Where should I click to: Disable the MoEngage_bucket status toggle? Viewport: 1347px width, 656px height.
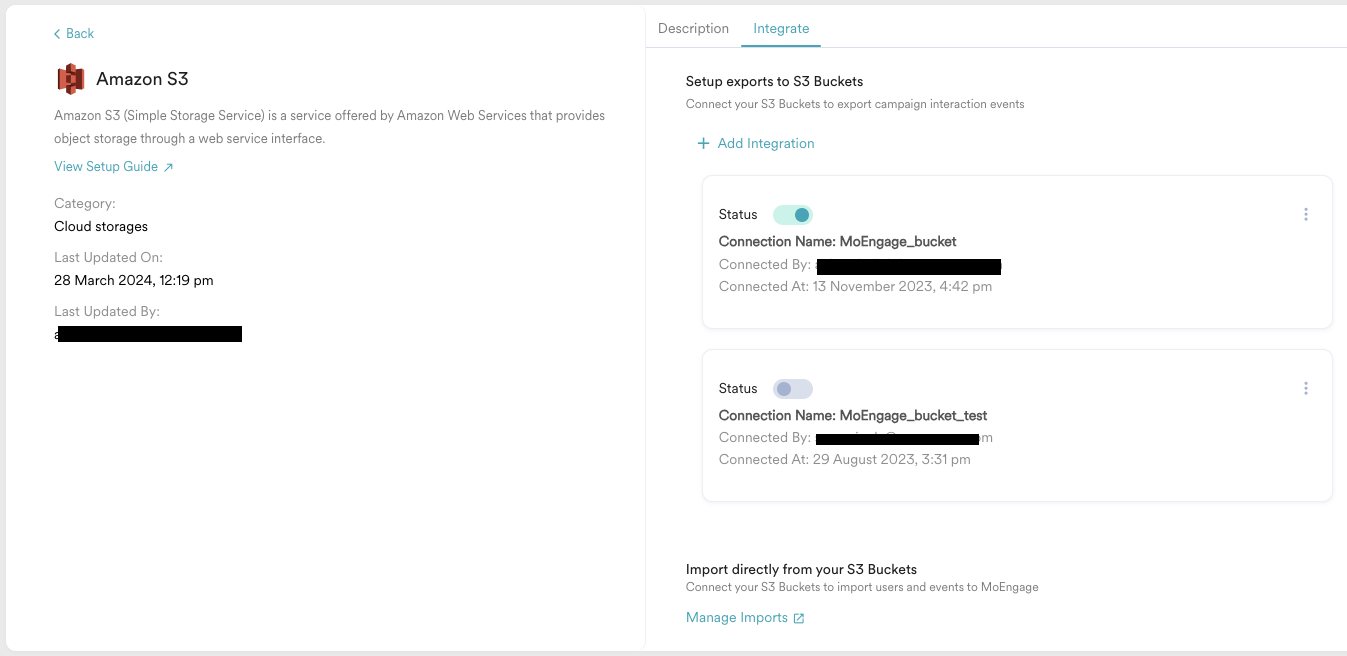coord(793,215)
